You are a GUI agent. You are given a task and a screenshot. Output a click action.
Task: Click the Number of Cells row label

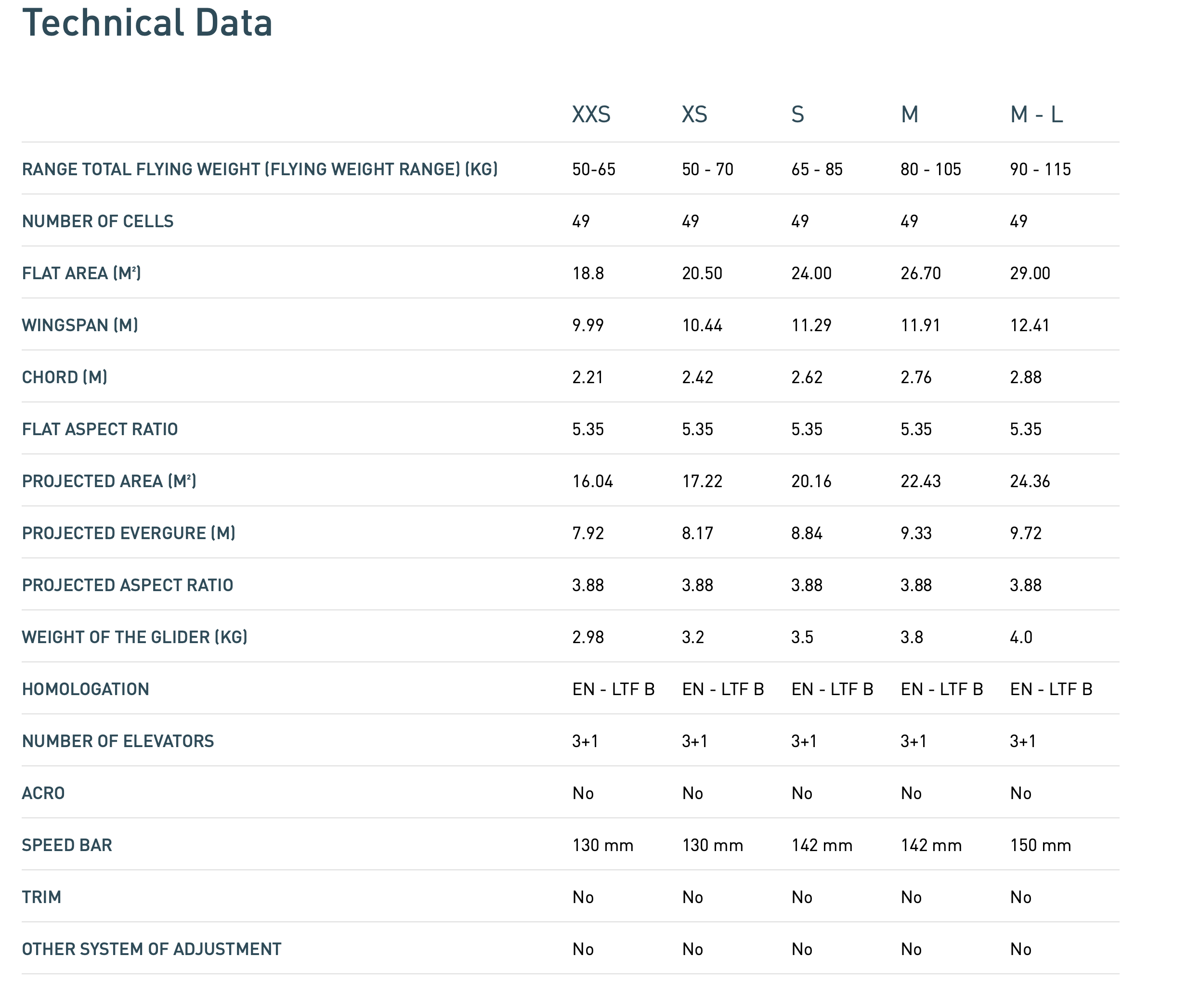[x=98, y=221]
